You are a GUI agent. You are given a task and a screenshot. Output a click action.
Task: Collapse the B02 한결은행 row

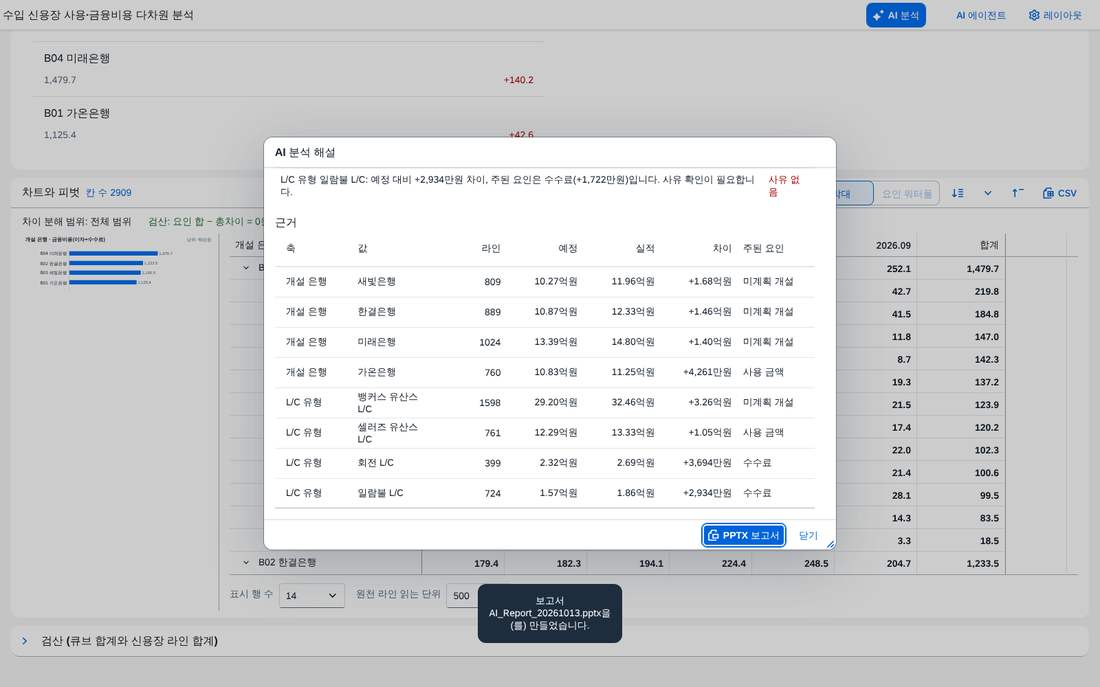pos(246,563)
